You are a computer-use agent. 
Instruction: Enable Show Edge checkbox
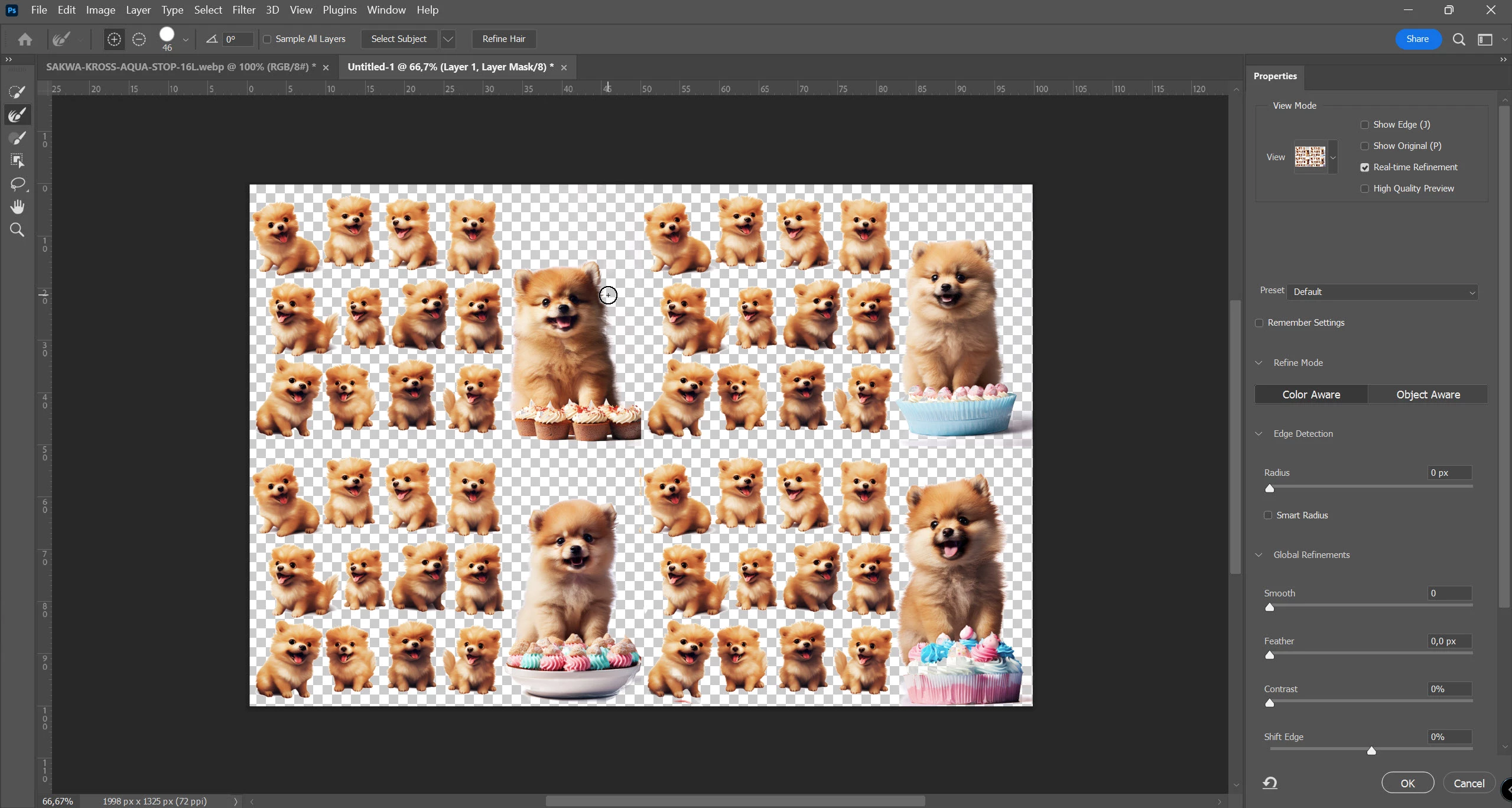pyautogui.click(x=1364, y=125)
